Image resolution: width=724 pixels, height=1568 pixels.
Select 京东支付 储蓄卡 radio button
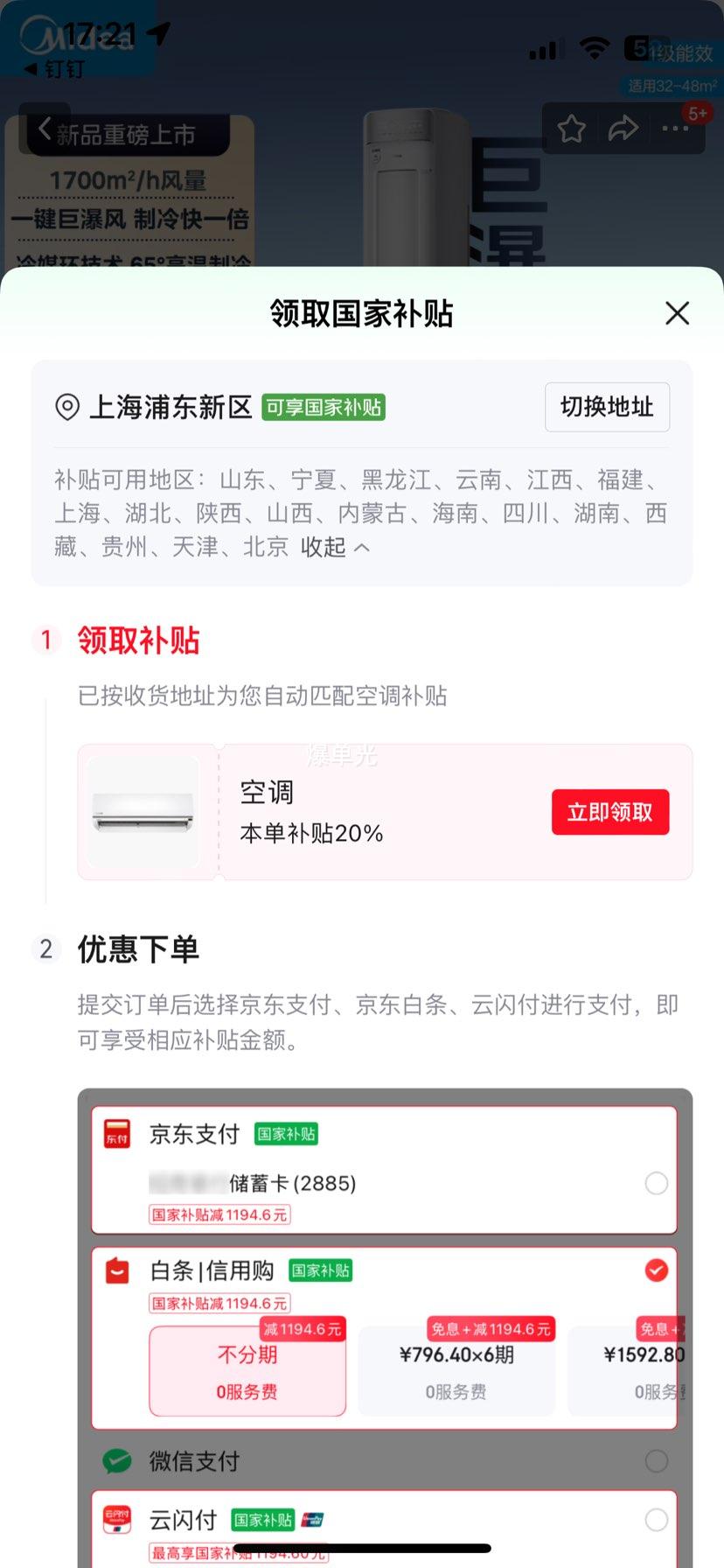[656, 1183]
